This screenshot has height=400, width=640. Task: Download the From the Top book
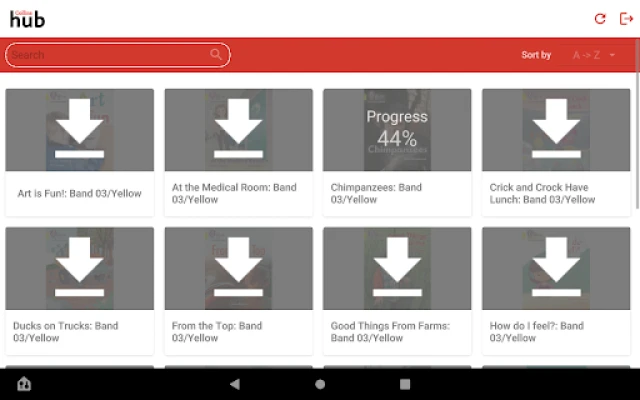point(239,268)
